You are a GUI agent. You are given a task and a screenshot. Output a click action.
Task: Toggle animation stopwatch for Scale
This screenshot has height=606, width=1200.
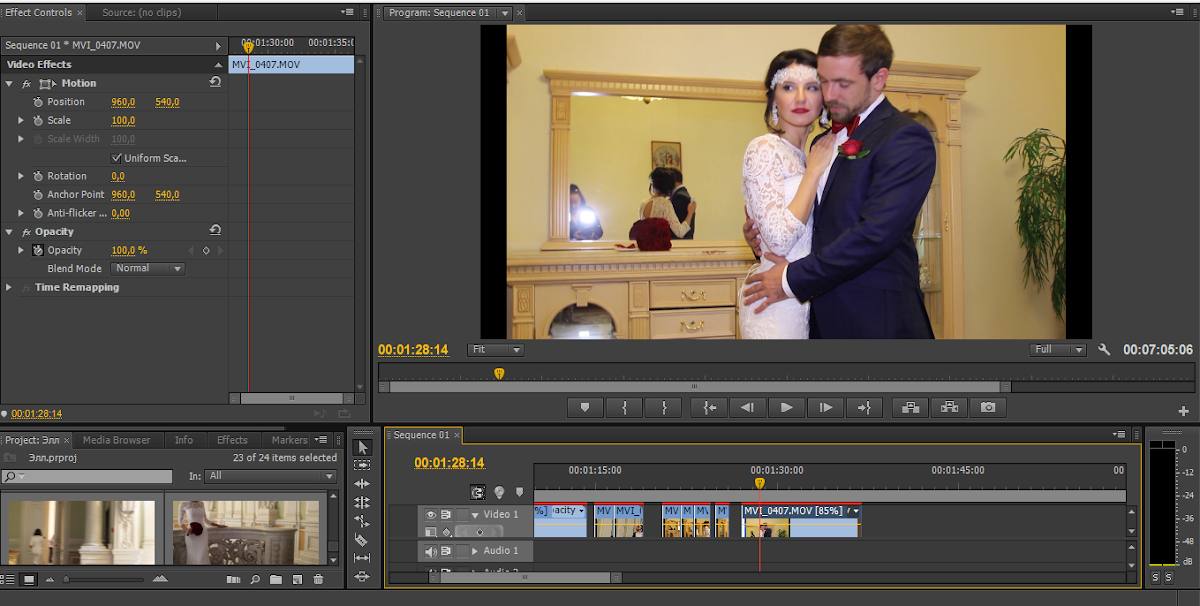click(x=38, y=120)
